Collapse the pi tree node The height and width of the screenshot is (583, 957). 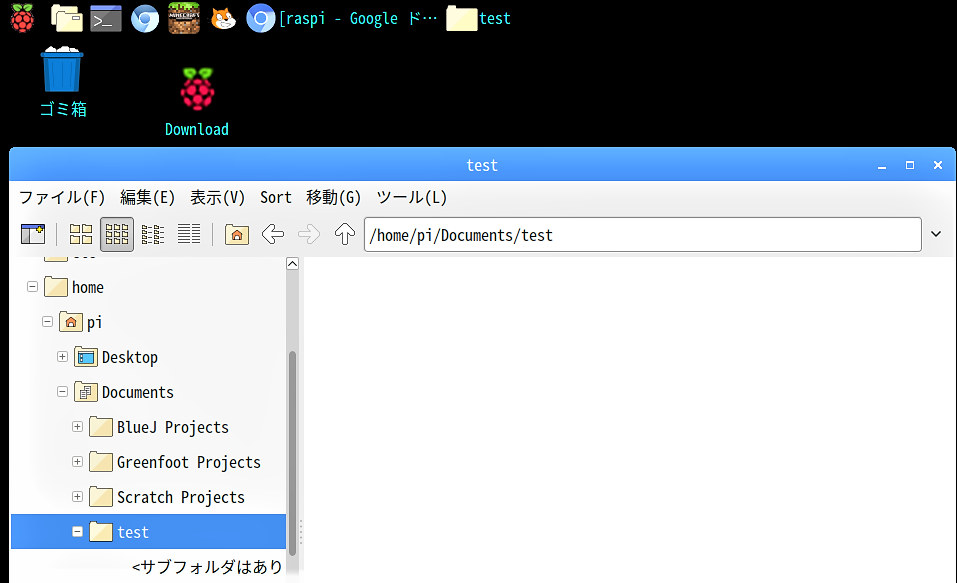tap(47, 321)
